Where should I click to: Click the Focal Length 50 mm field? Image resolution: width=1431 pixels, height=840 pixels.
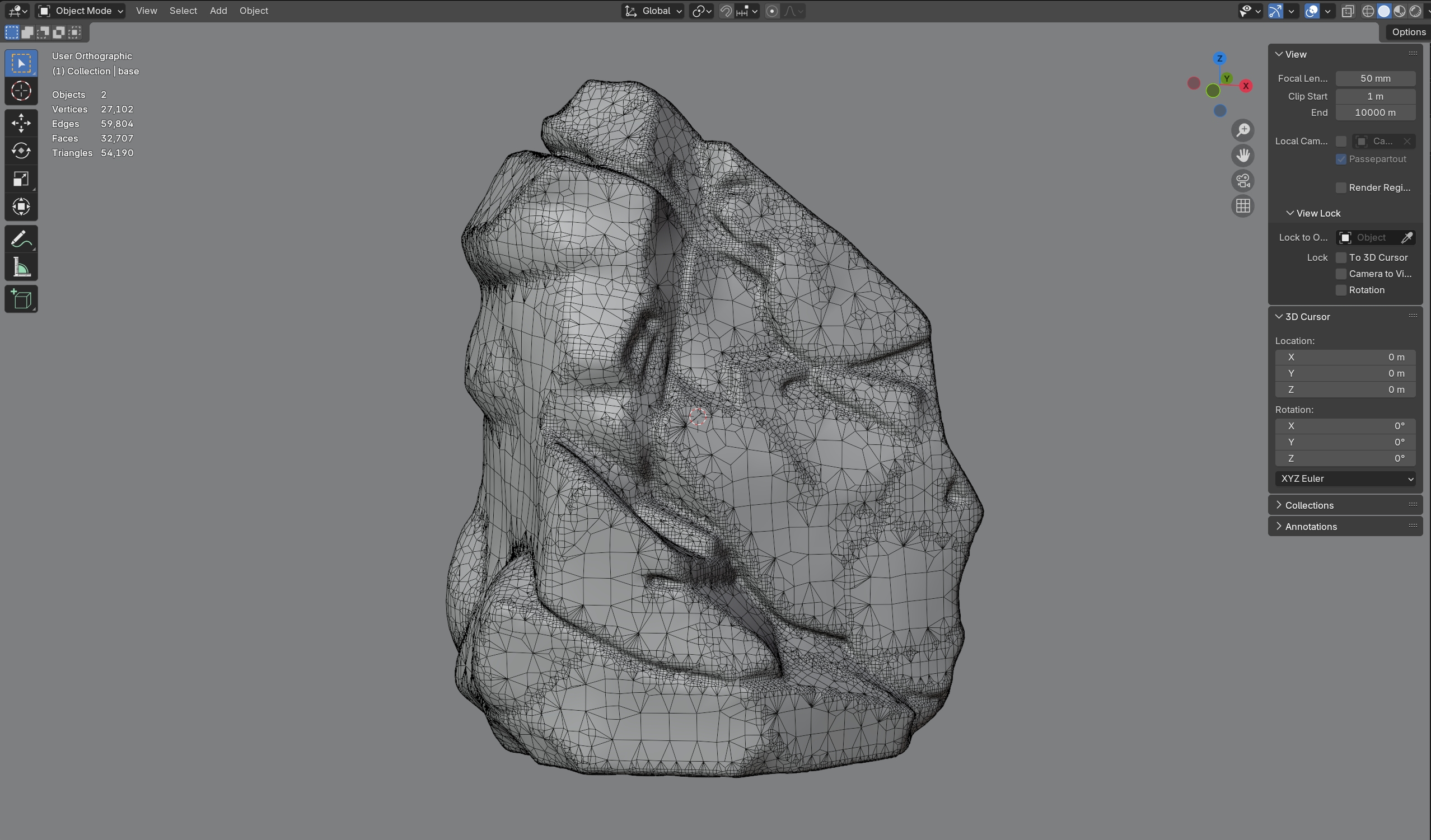point(1375,78)
